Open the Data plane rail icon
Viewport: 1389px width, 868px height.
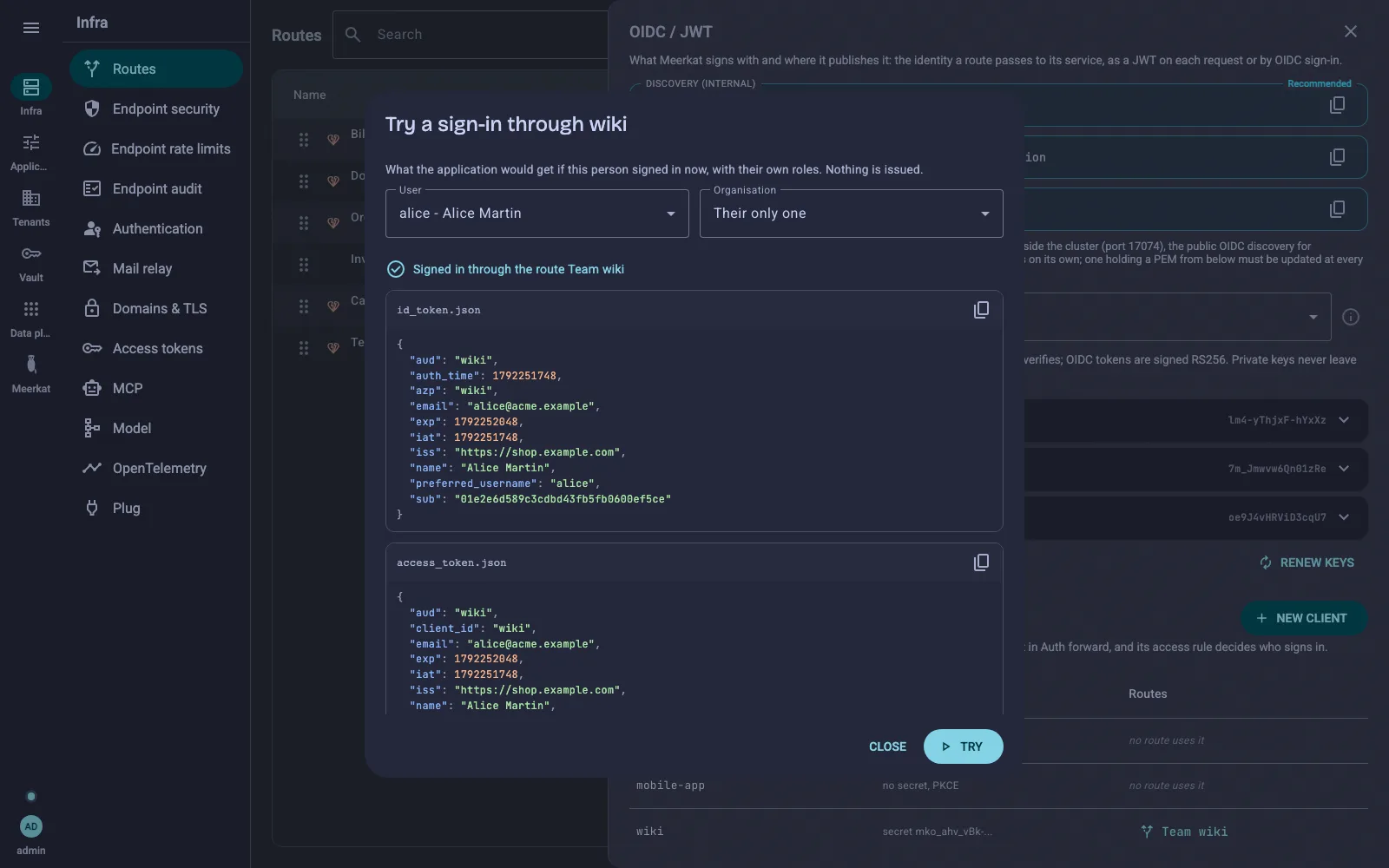tap(31, 319)
